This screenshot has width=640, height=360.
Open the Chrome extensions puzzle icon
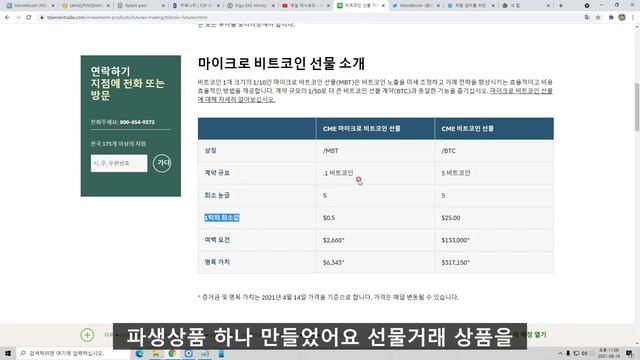point(611,18)
